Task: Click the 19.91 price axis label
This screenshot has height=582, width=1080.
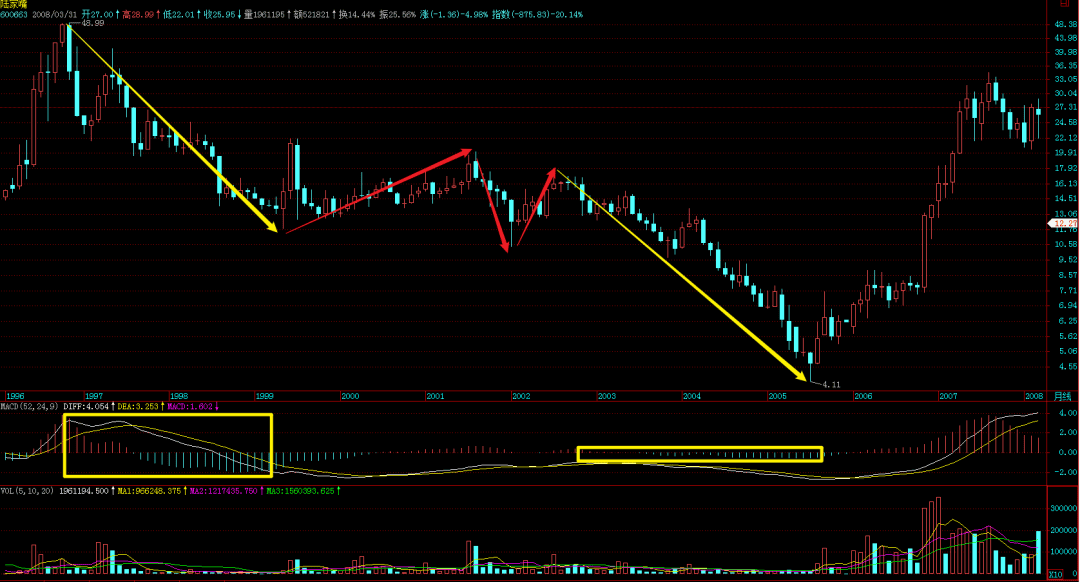Action: [1065, 152]
